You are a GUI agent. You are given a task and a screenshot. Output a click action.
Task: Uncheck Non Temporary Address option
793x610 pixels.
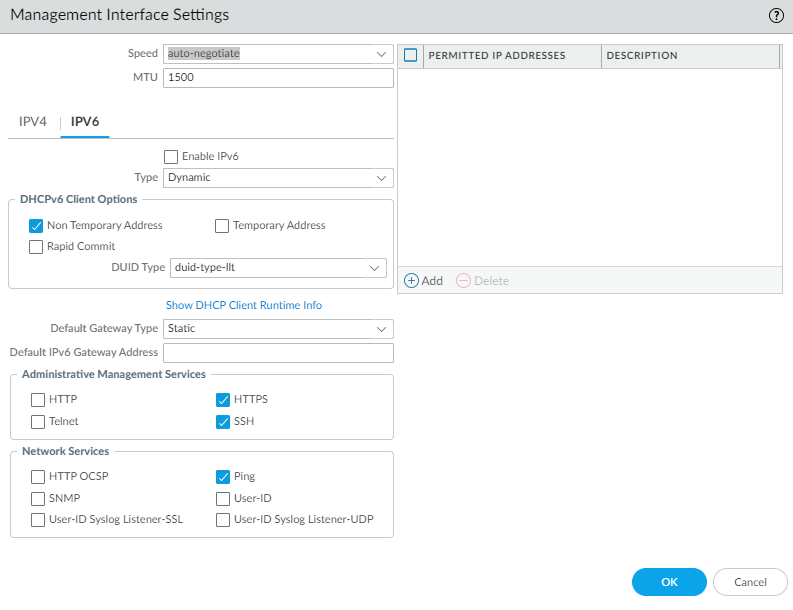[37, 226]
